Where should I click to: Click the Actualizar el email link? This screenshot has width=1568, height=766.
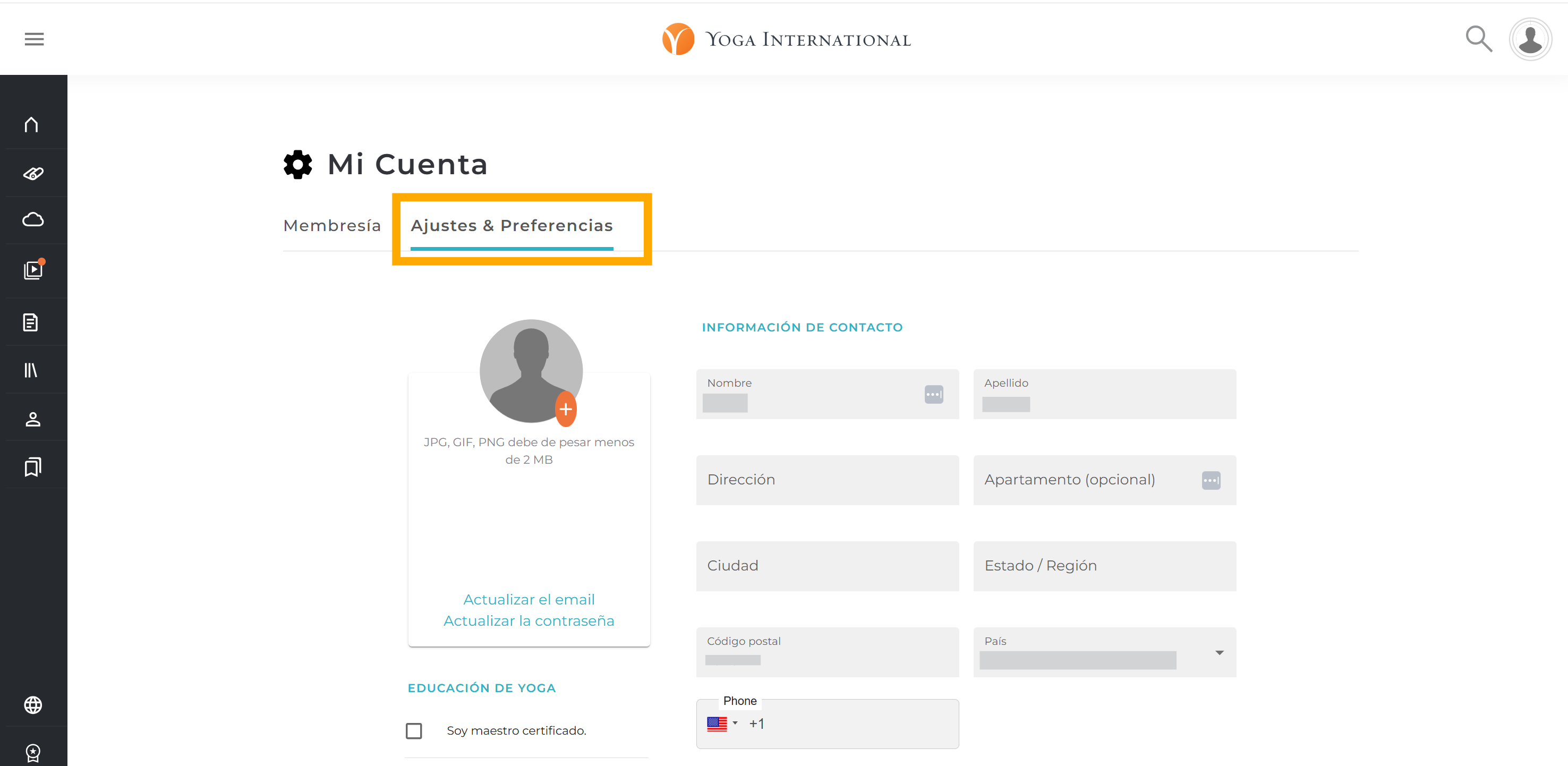529,599
